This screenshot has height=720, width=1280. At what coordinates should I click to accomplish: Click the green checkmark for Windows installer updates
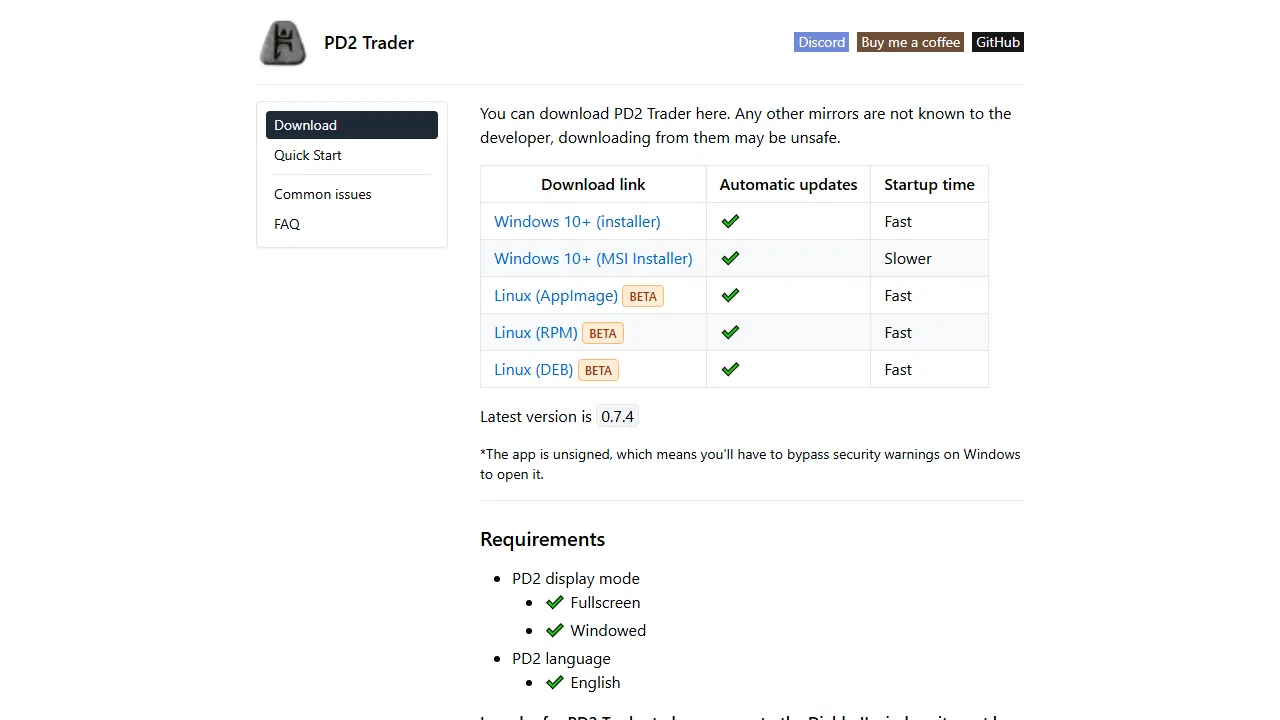tap(730, 220)
